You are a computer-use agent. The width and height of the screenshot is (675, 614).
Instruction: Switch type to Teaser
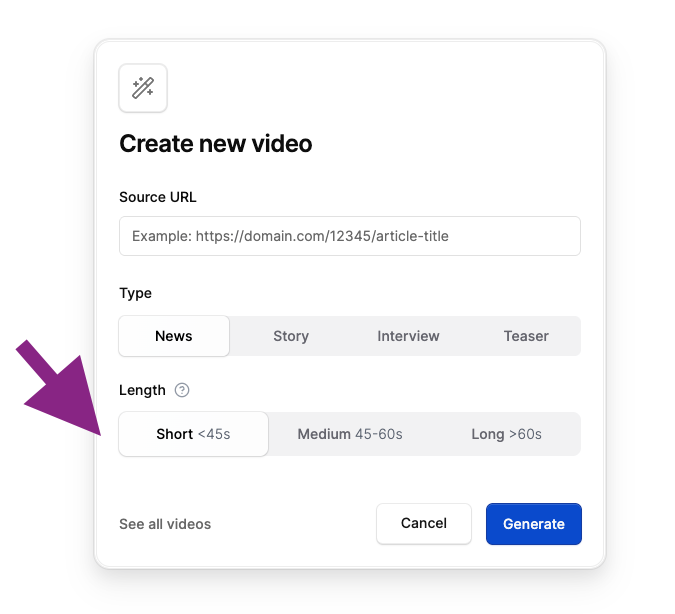[526, 336]
